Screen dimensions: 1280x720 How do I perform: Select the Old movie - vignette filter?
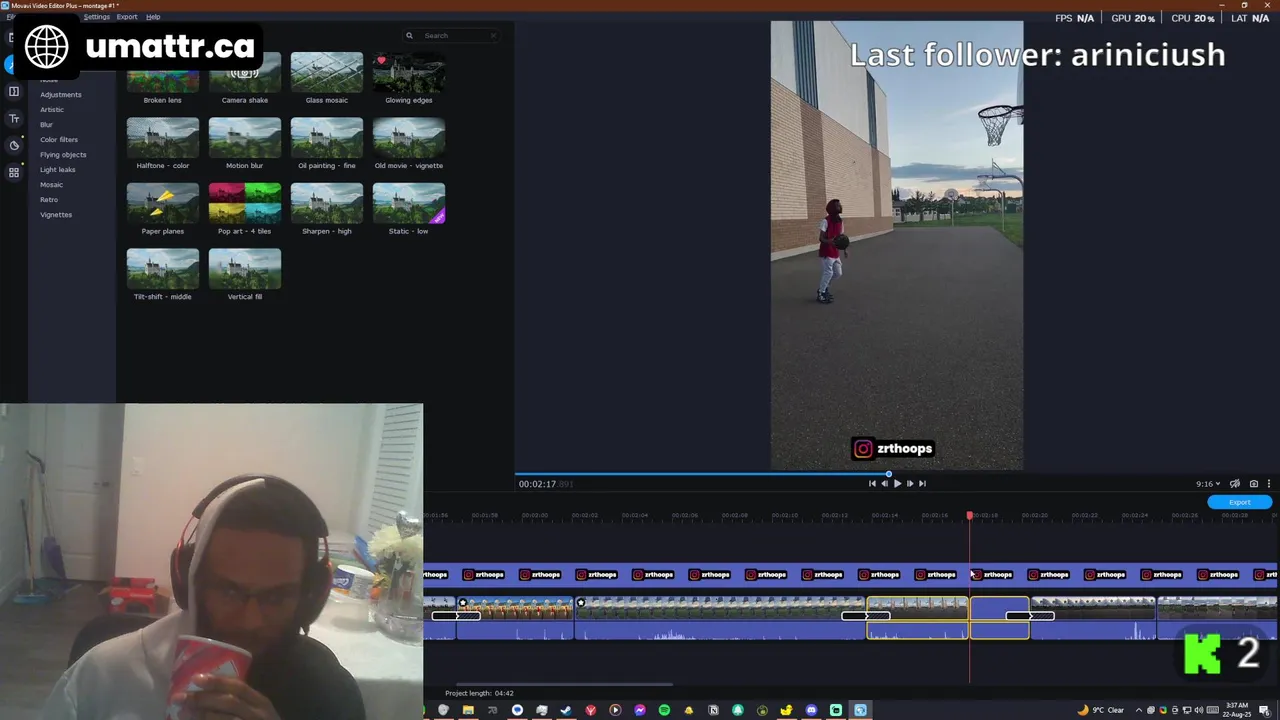pos(409,138)
